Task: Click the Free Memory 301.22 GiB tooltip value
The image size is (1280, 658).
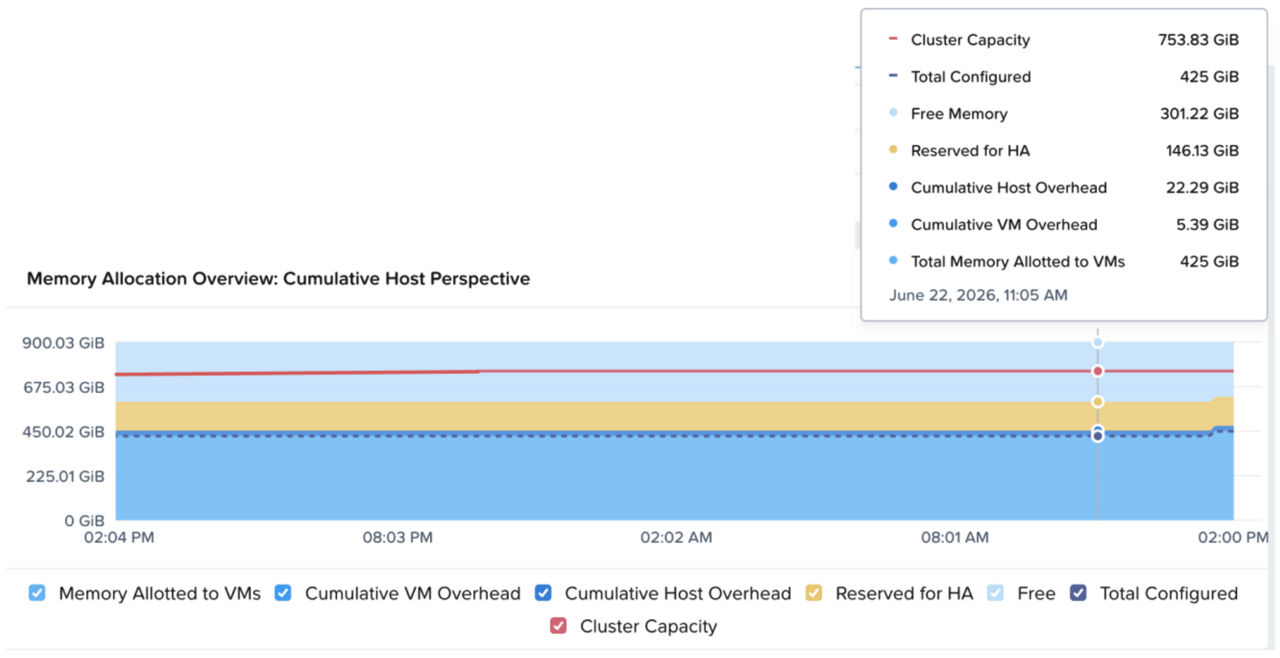Action: 1199,114
